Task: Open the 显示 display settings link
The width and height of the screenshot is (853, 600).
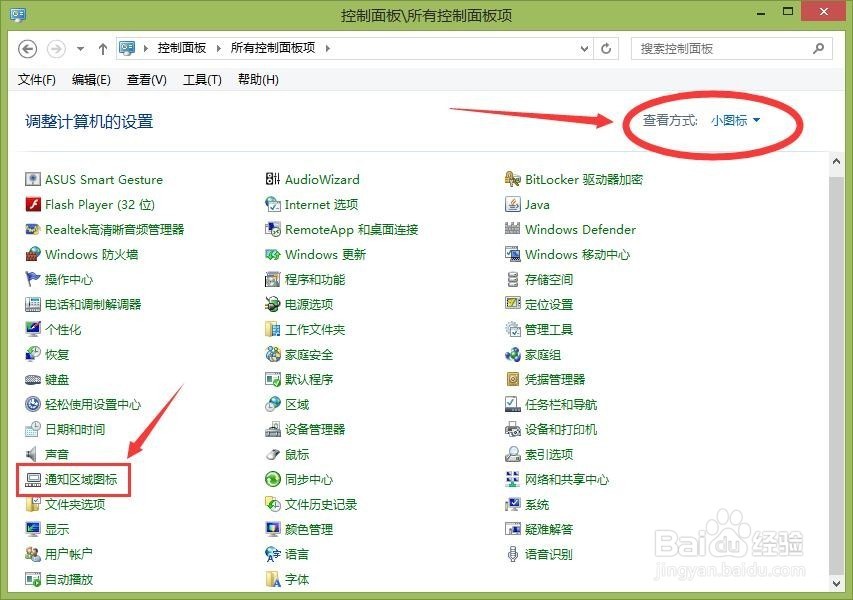Action: pos(57,529)
